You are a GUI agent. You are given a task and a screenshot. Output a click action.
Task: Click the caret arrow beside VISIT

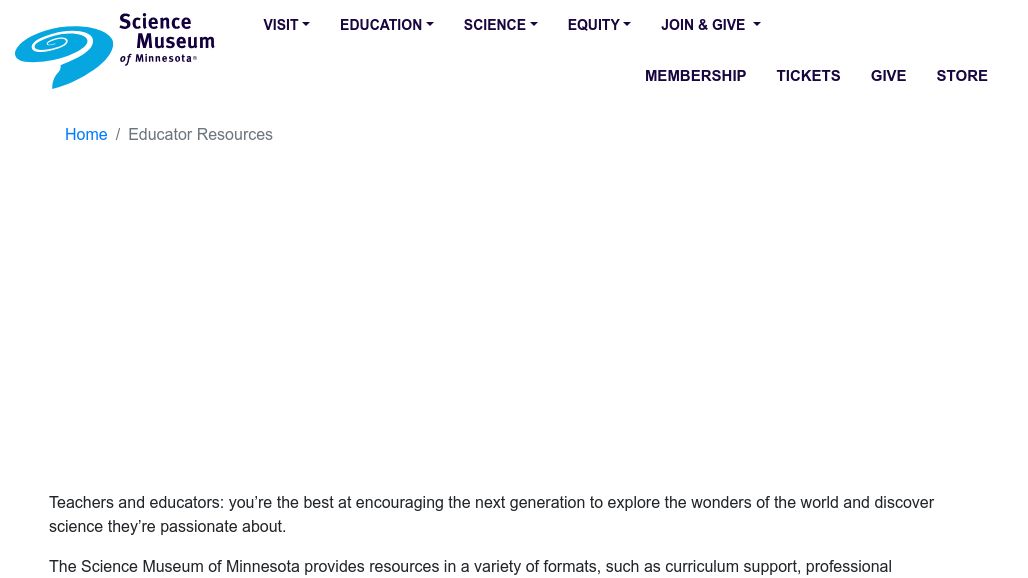point(306,24)
